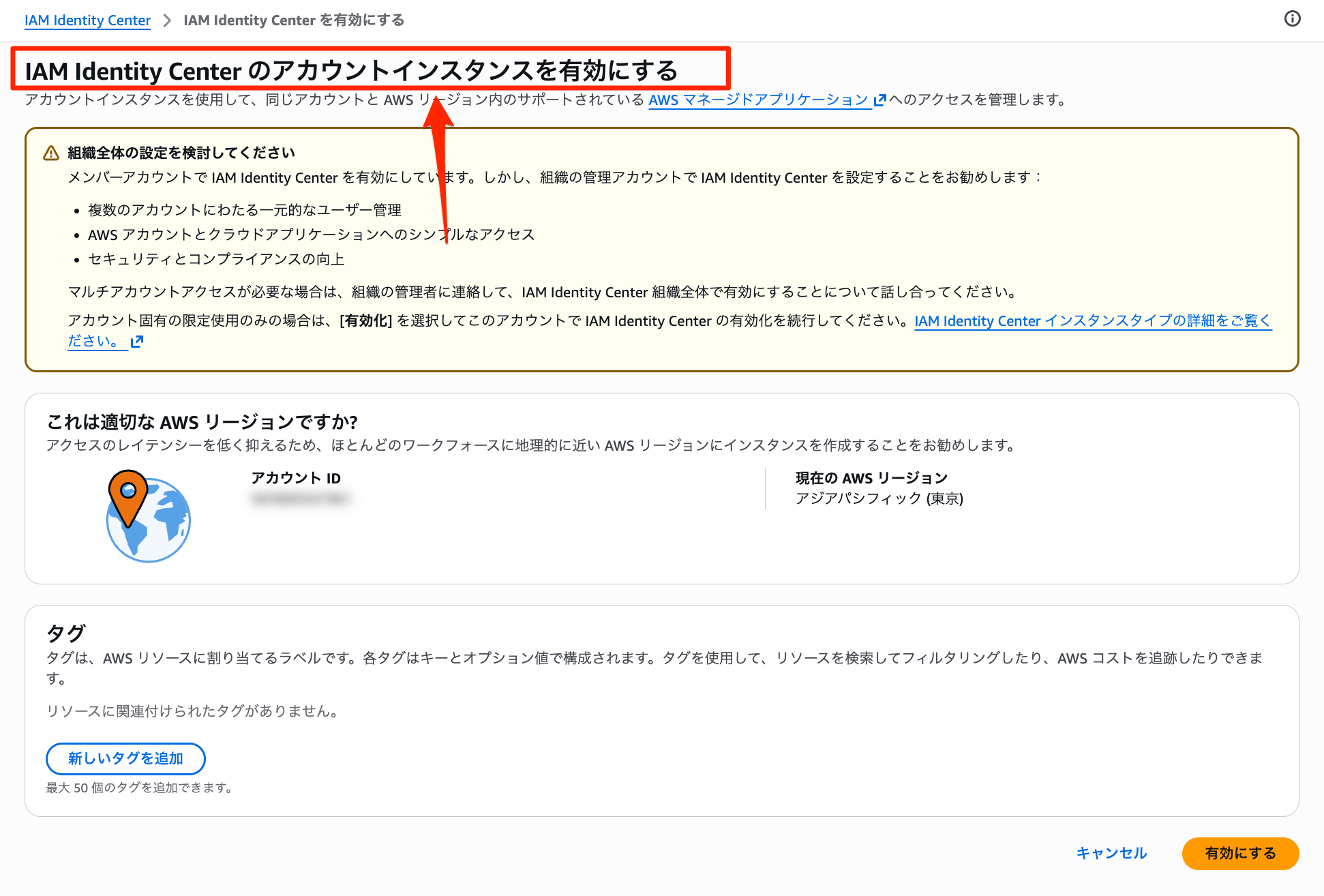Click the region value アジアパシフィック (東京)

pyautogui.click(x=879, y=498)
